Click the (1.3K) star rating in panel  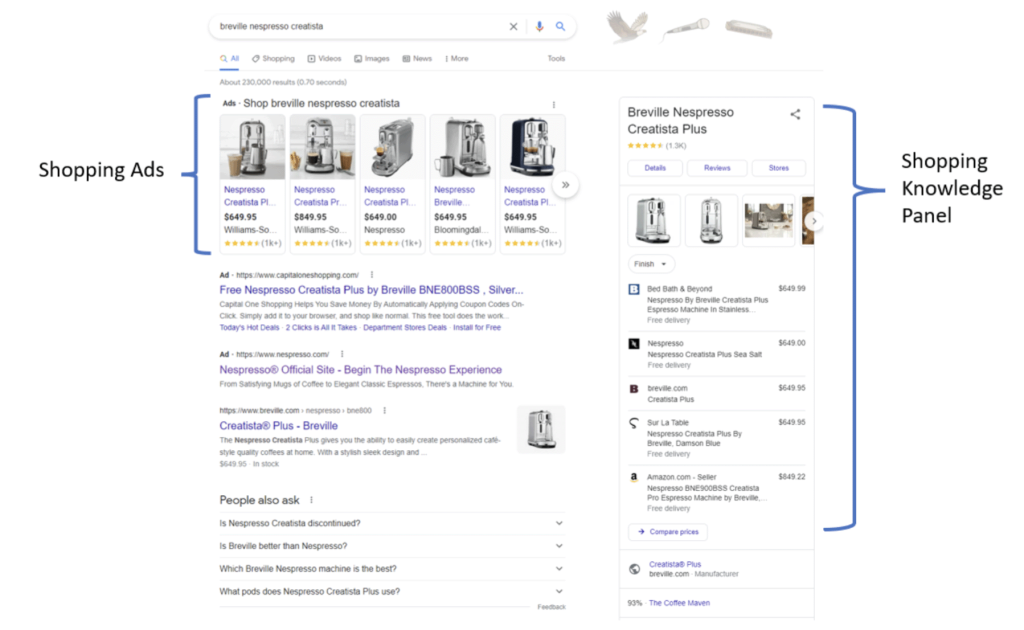(x=657, y=146)
